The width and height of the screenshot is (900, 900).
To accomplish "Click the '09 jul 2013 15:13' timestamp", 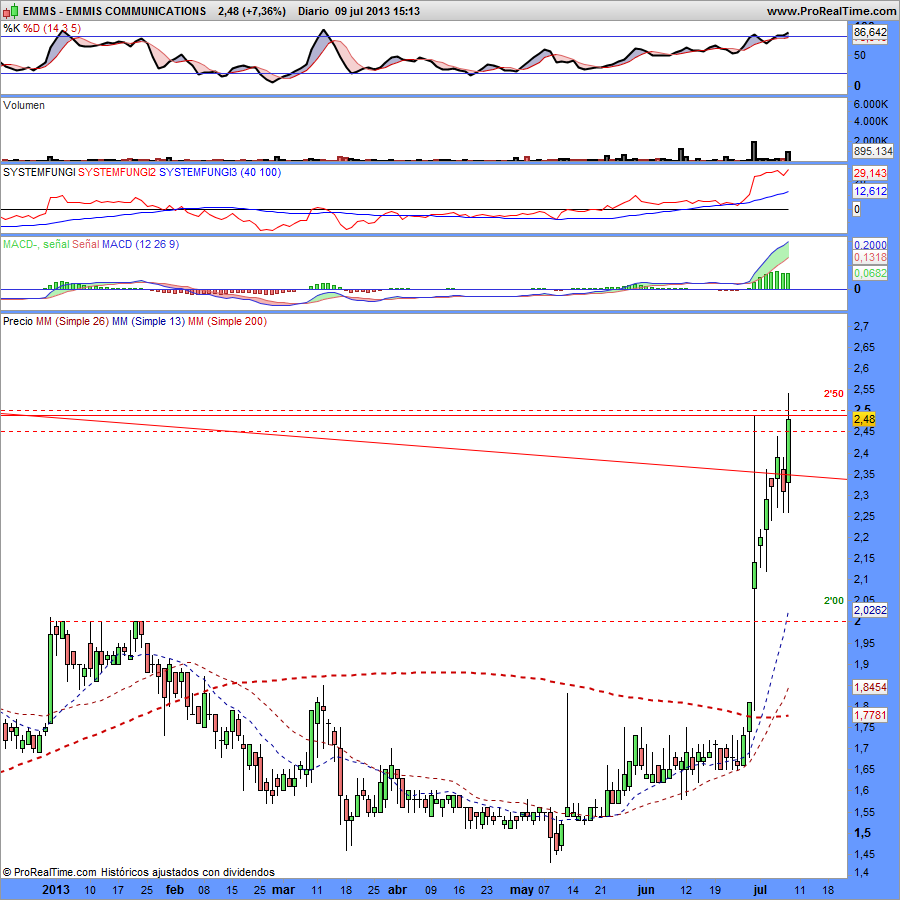I will (x=377, y=11).
